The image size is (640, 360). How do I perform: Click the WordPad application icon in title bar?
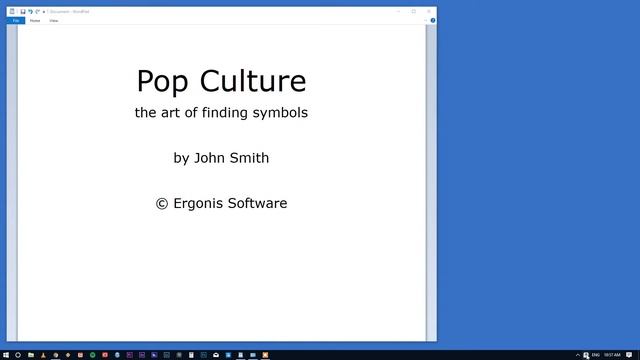(x=12, y=11)
